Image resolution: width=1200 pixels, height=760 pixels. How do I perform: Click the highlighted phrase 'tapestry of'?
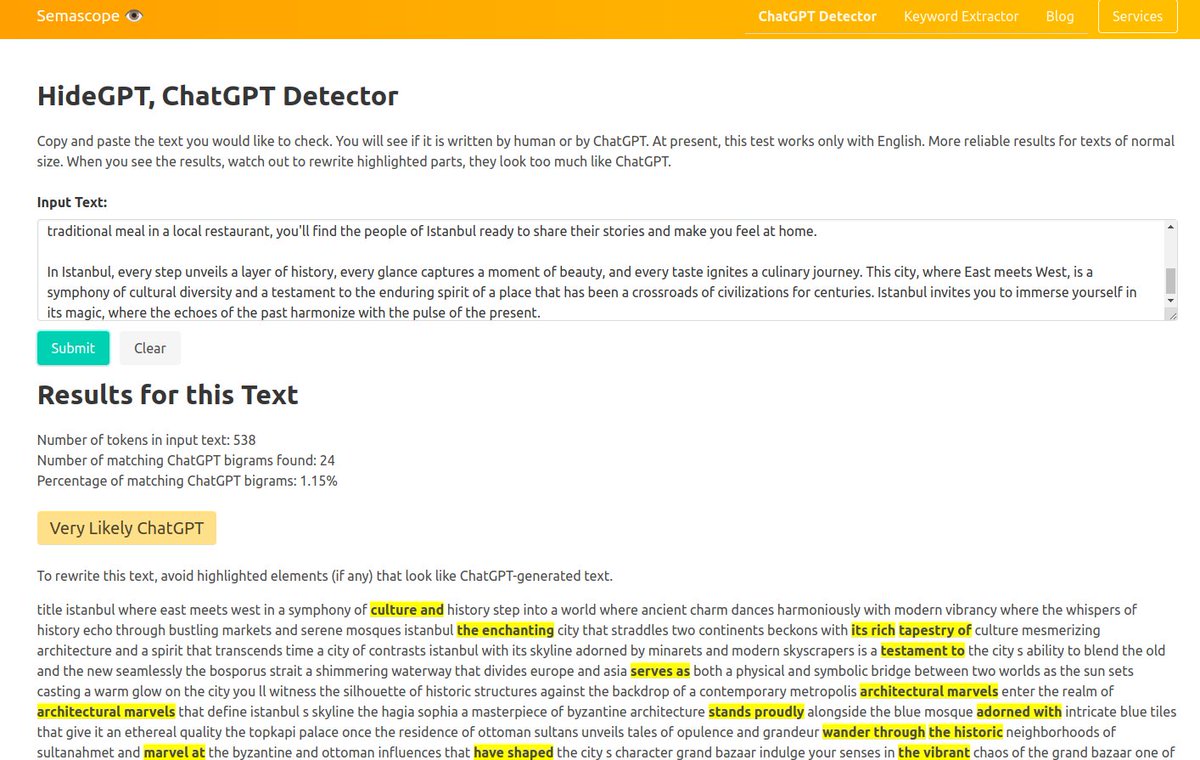click(x=935, y=630)
